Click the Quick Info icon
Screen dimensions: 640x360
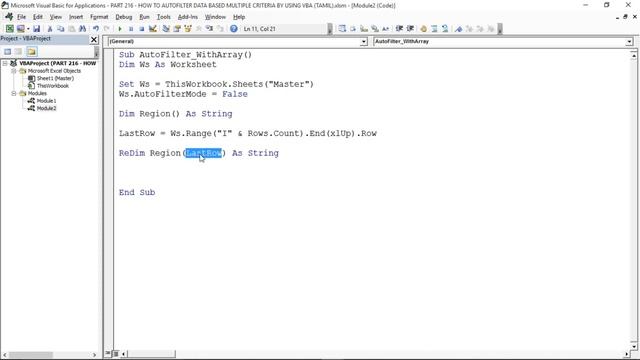364,29
